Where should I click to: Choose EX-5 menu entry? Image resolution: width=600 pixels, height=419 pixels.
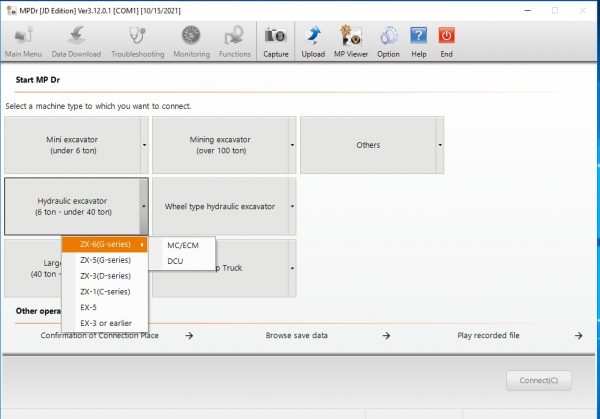pyautogui.click(x=105, y=307)
